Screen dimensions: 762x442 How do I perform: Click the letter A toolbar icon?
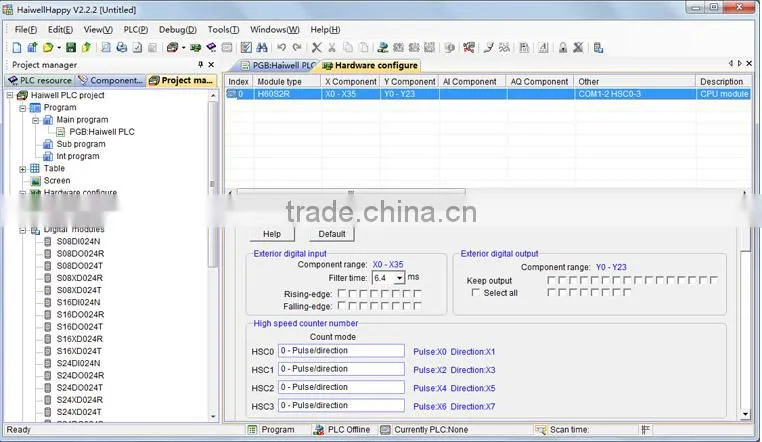(x=543, y=48)
